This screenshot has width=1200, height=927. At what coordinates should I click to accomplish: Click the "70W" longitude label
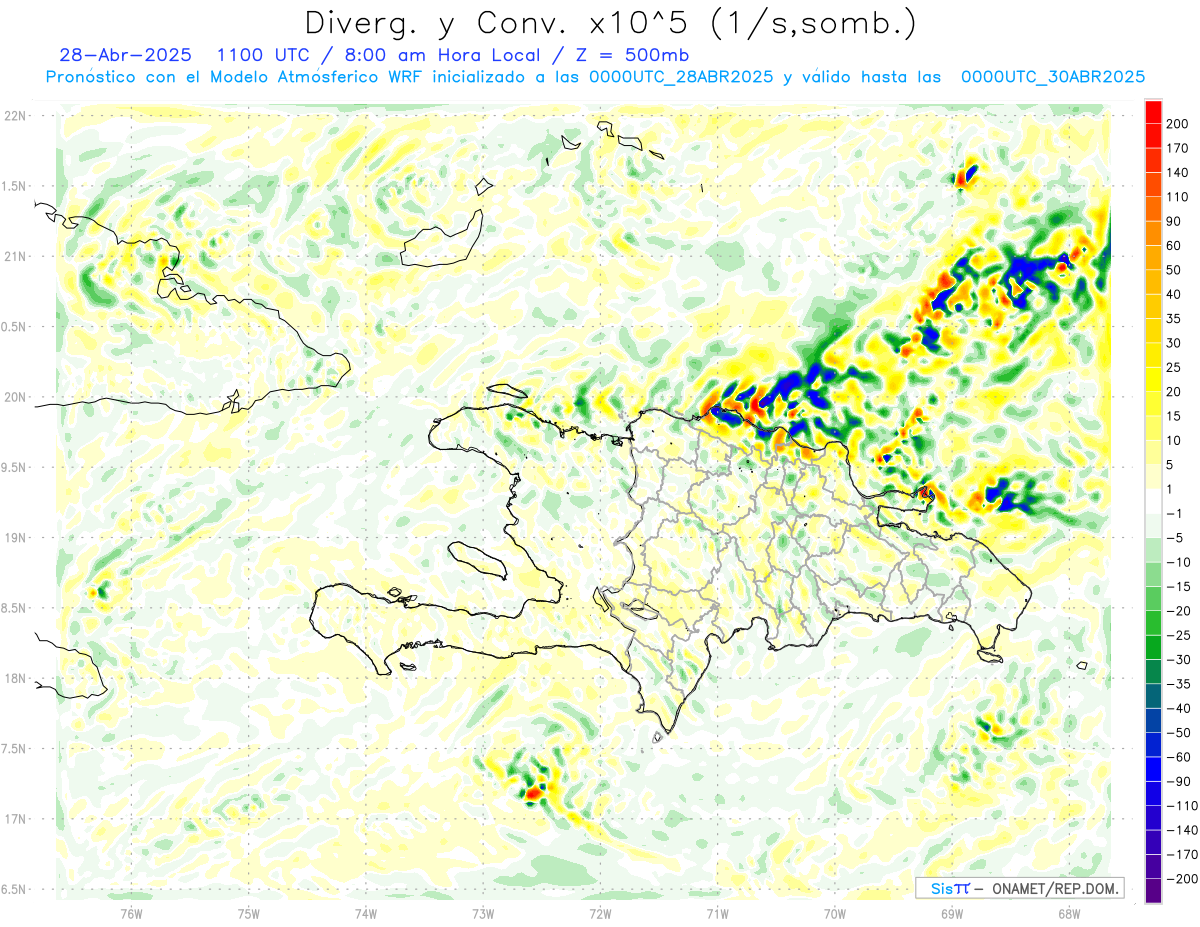click(834, 913)
